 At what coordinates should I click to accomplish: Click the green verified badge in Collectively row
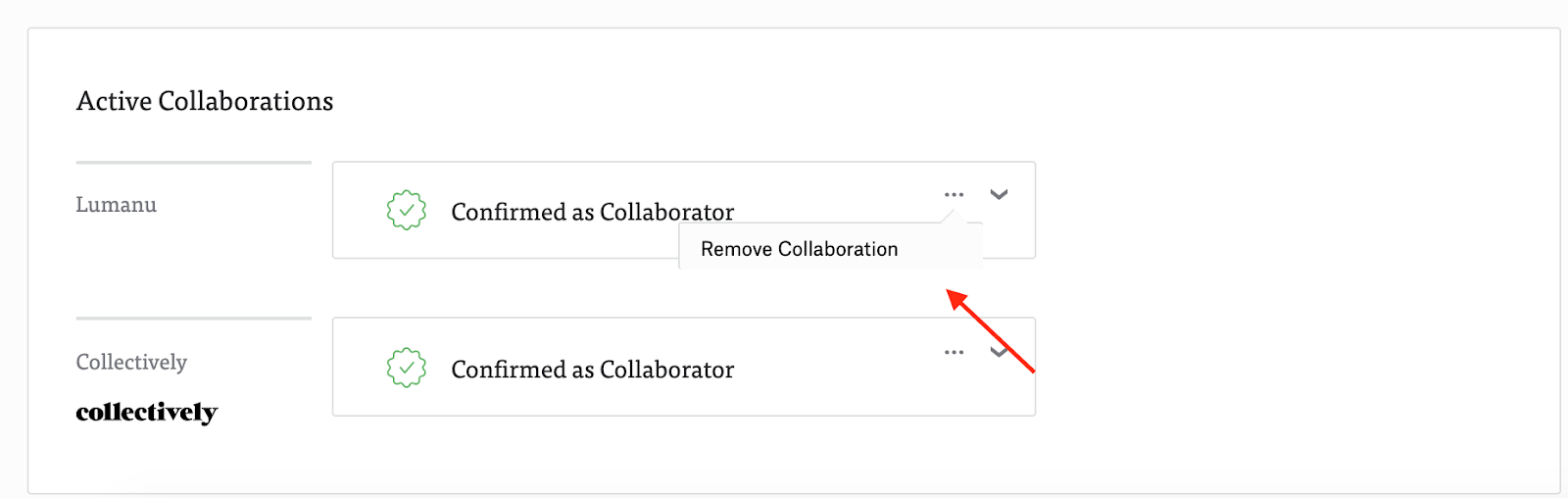coord(407,368)
